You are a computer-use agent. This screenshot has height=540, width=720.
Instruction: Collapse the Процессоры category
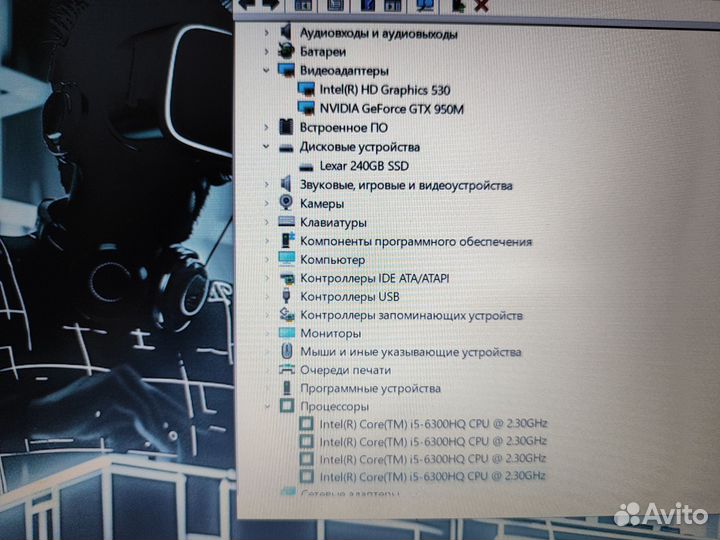click(x=267, y=406)
